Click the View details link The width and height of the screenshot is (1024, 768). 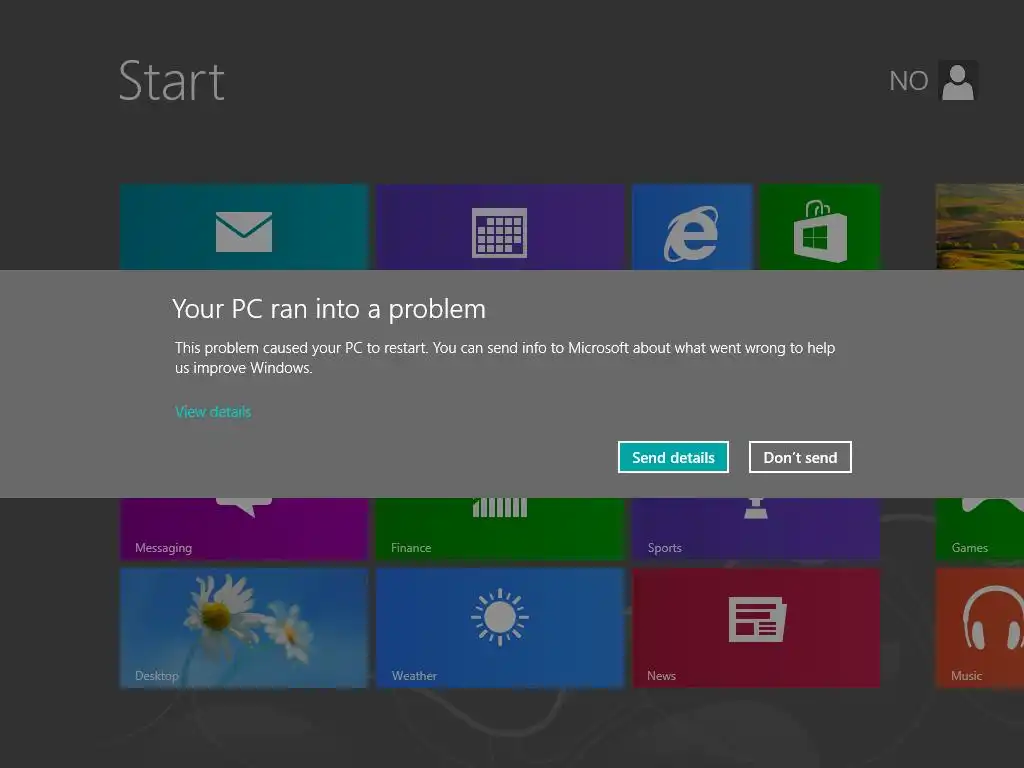tap(213, 412)
